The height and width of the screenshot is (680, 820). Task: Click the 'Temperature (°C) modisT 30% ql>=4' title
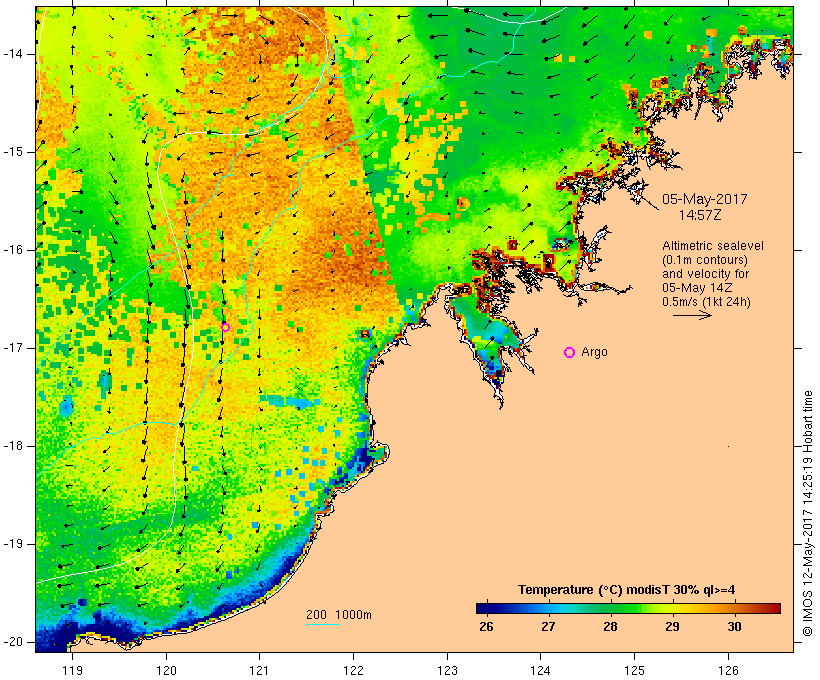(627, 590)
